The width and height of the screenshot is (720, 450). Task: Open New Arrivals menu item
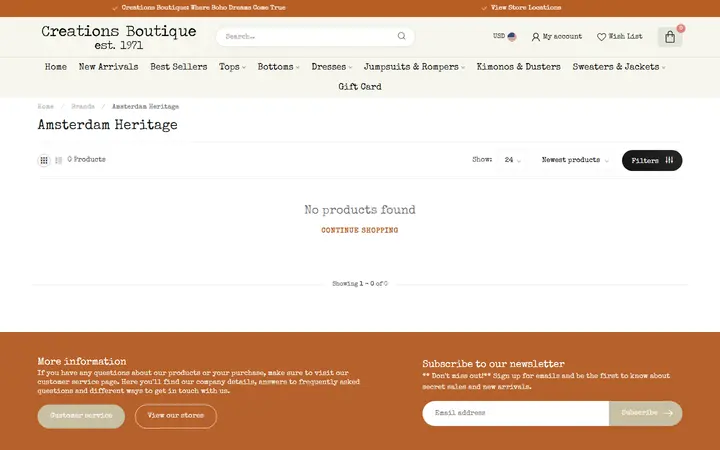108,67
